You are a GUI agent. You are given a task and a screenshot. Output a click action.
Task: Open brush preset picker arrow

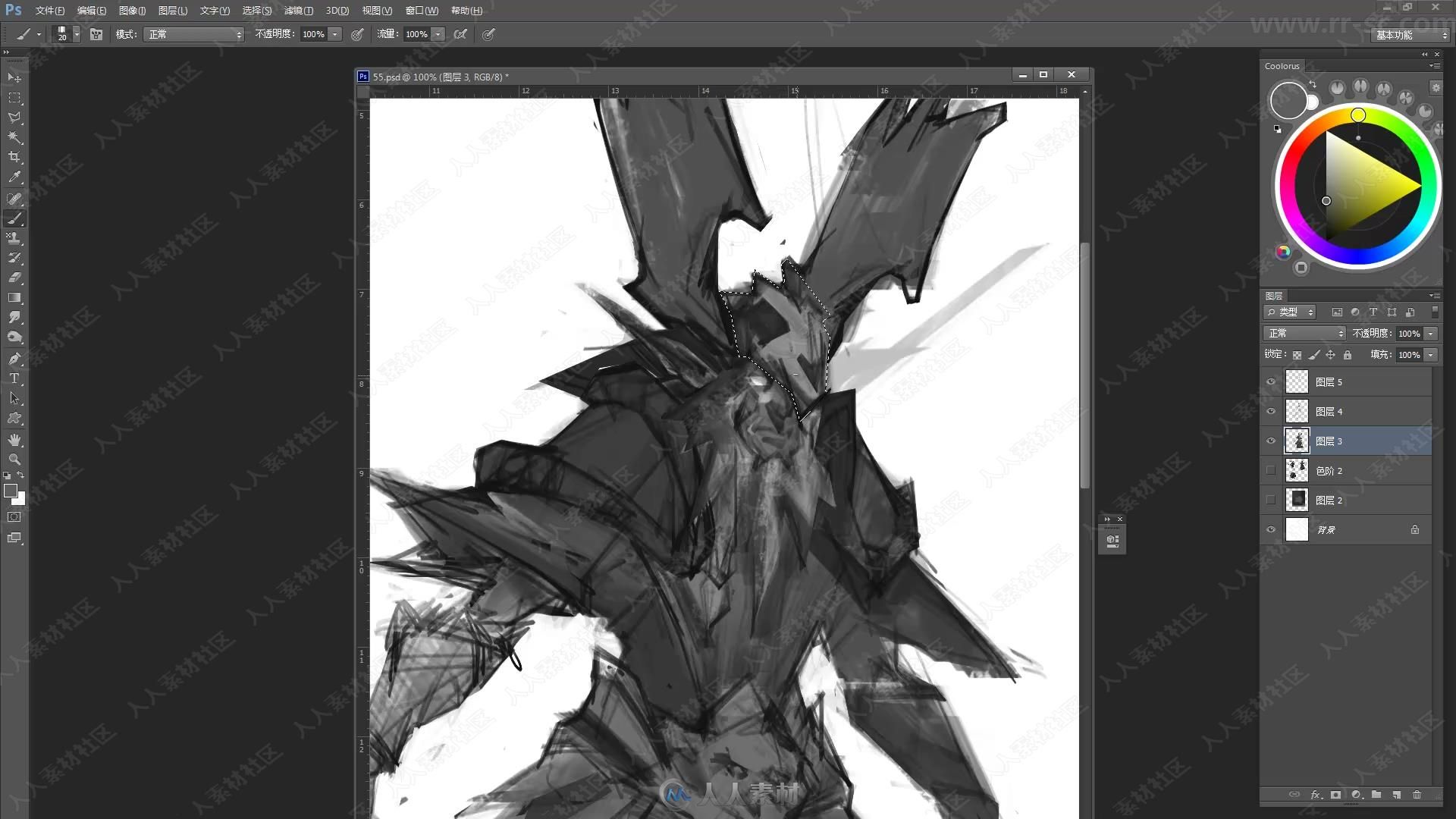tap(77, 34)
